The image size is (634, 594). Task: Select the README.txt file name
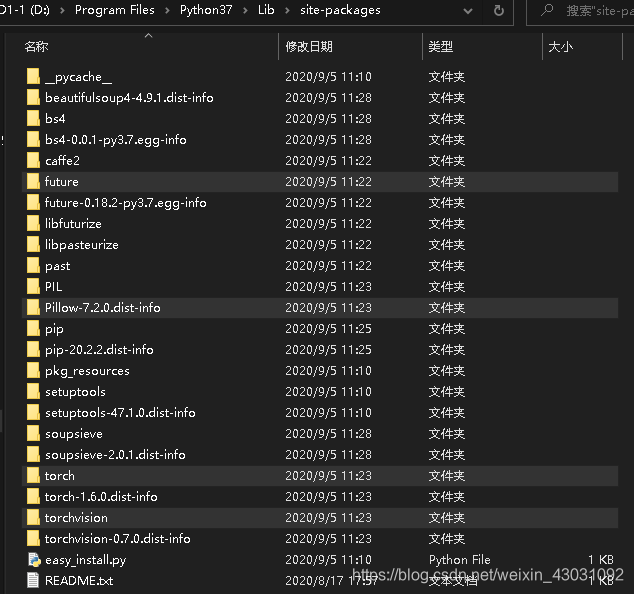tap(79, 581)
